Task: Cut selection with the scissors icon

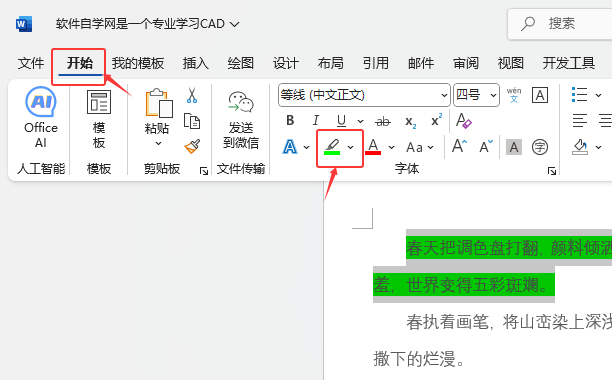Action: pos(192,95)
